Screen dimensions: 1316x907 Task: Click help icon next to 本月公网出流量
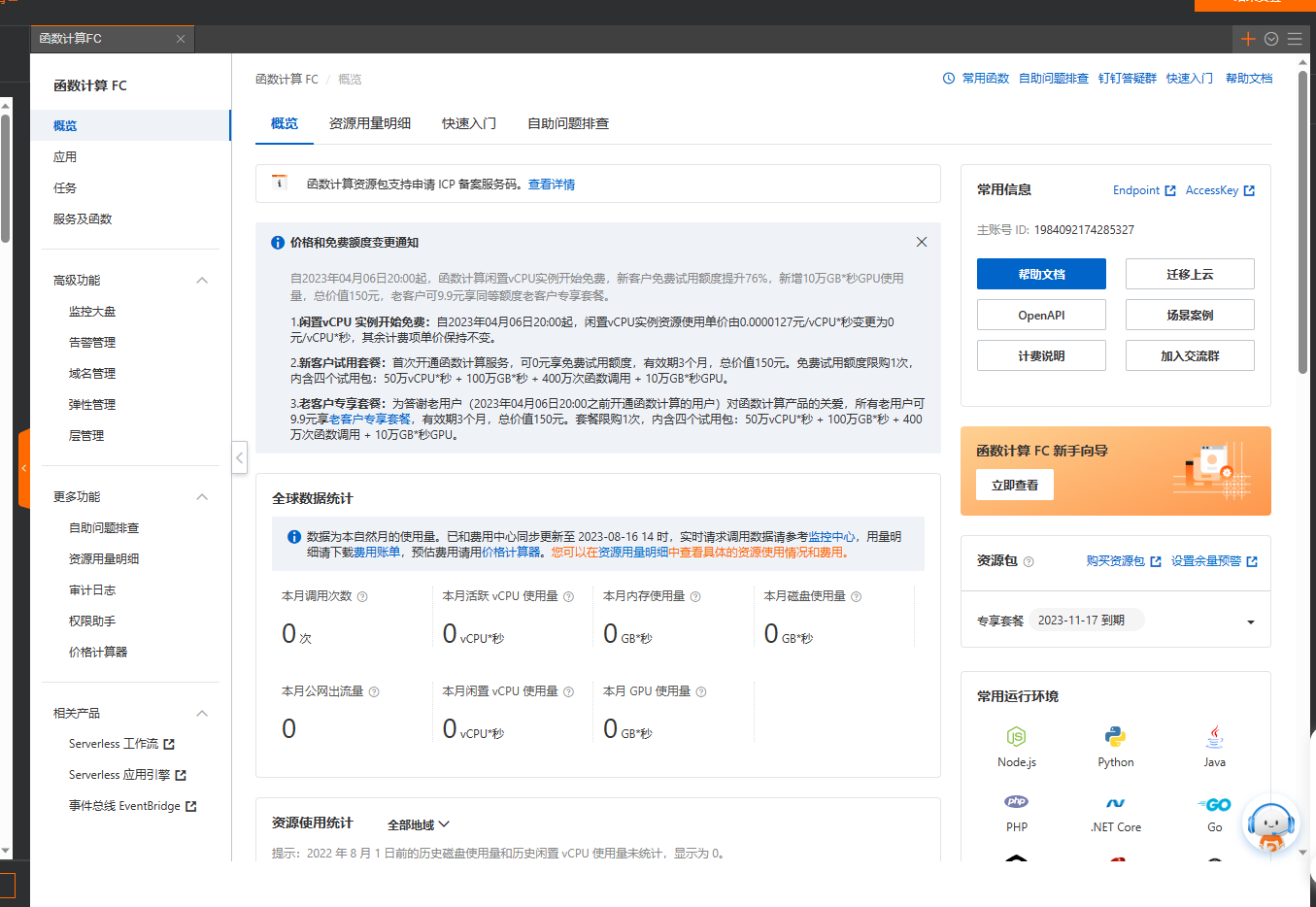tap(374, 691)
